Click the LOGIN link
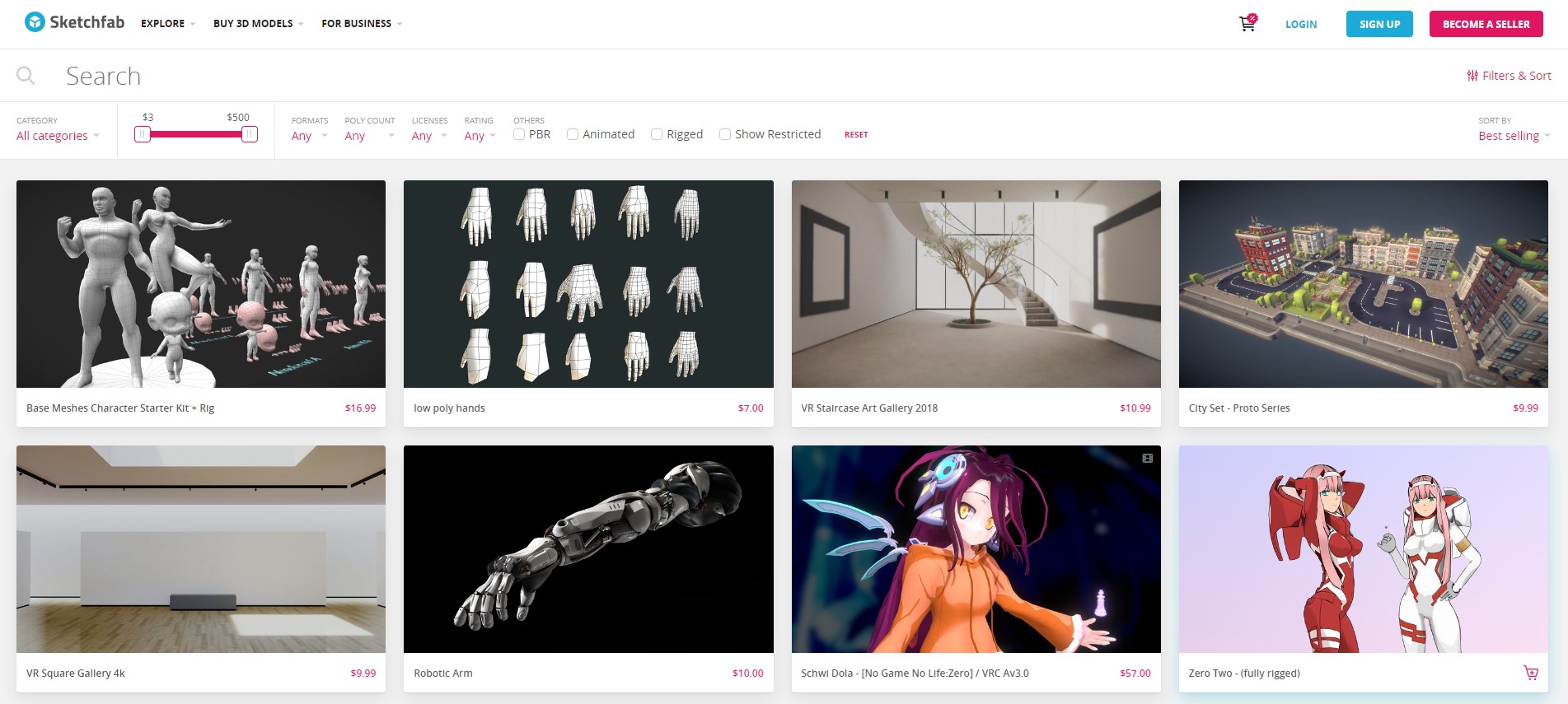Screen dimensions: 1568x704 (1301, 24)
